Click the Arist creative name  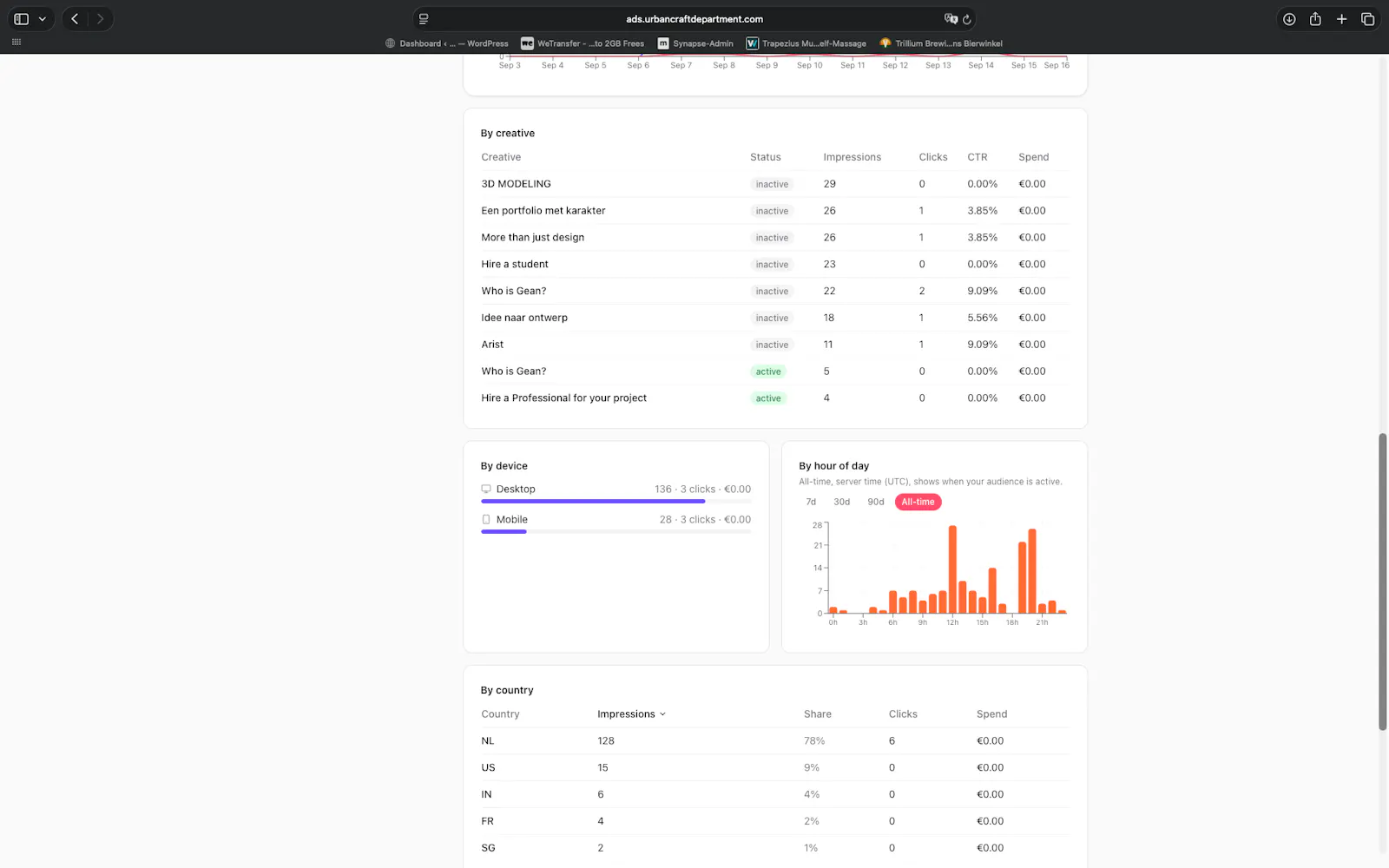(492, 345)
